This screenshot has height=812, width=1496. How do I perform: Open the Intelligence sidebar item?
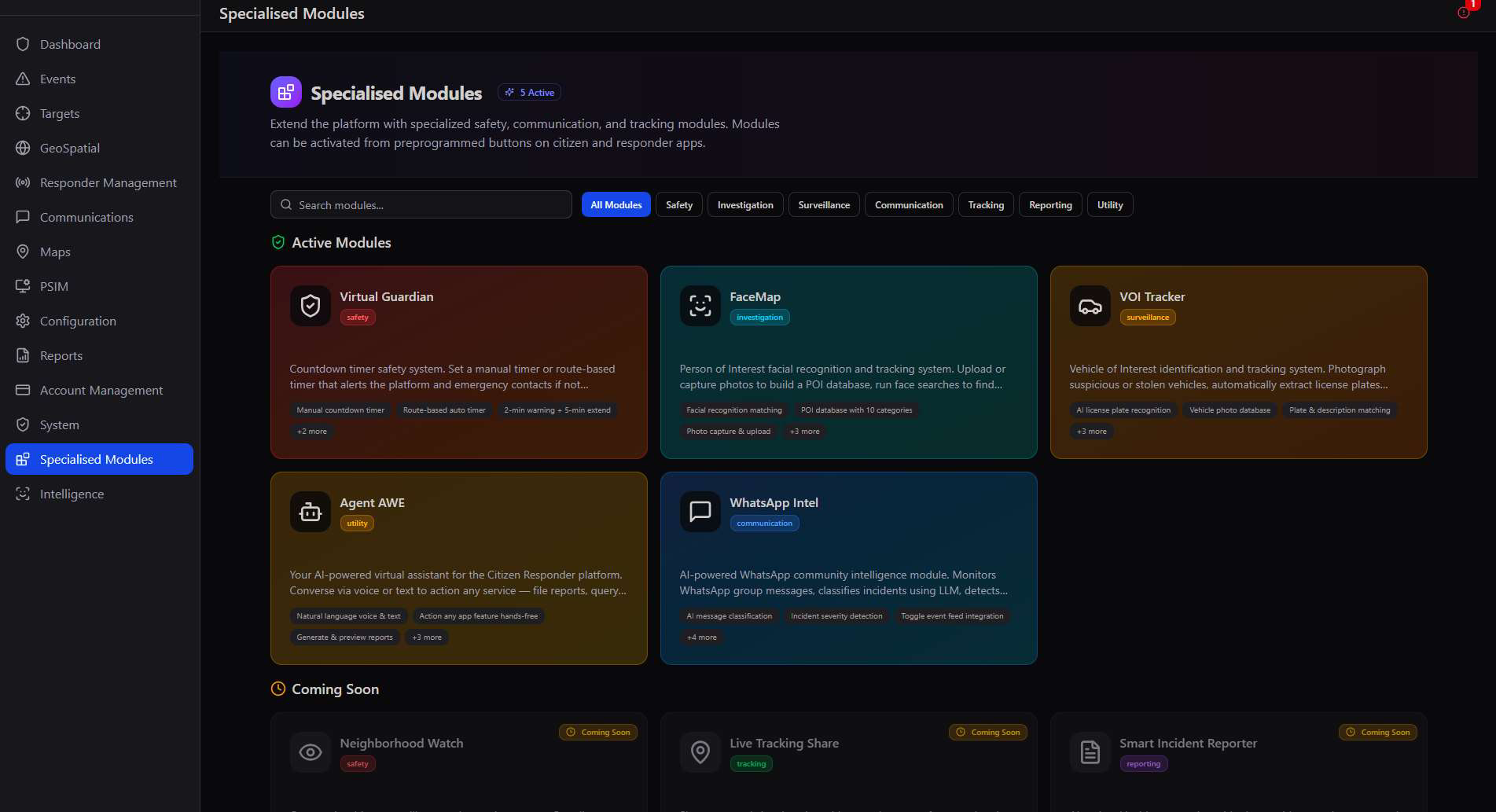[x=99, y=494]
